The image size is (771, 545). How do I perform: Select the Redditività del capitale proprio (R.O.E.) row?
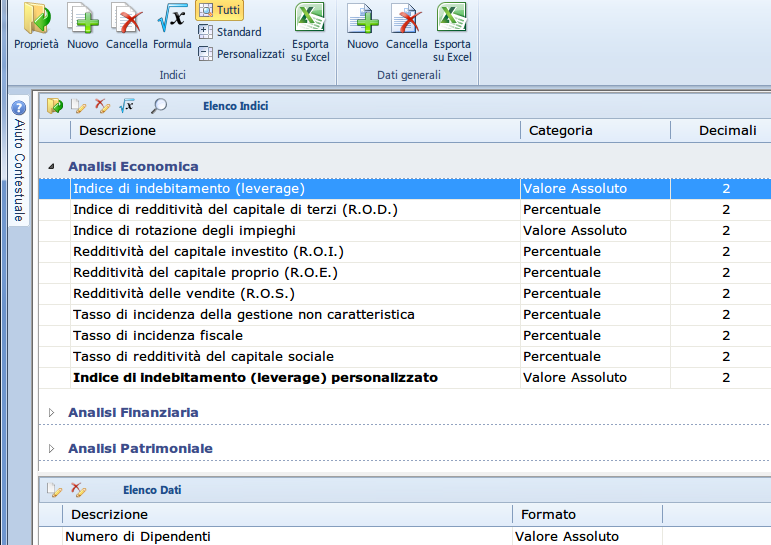point(205,272)
